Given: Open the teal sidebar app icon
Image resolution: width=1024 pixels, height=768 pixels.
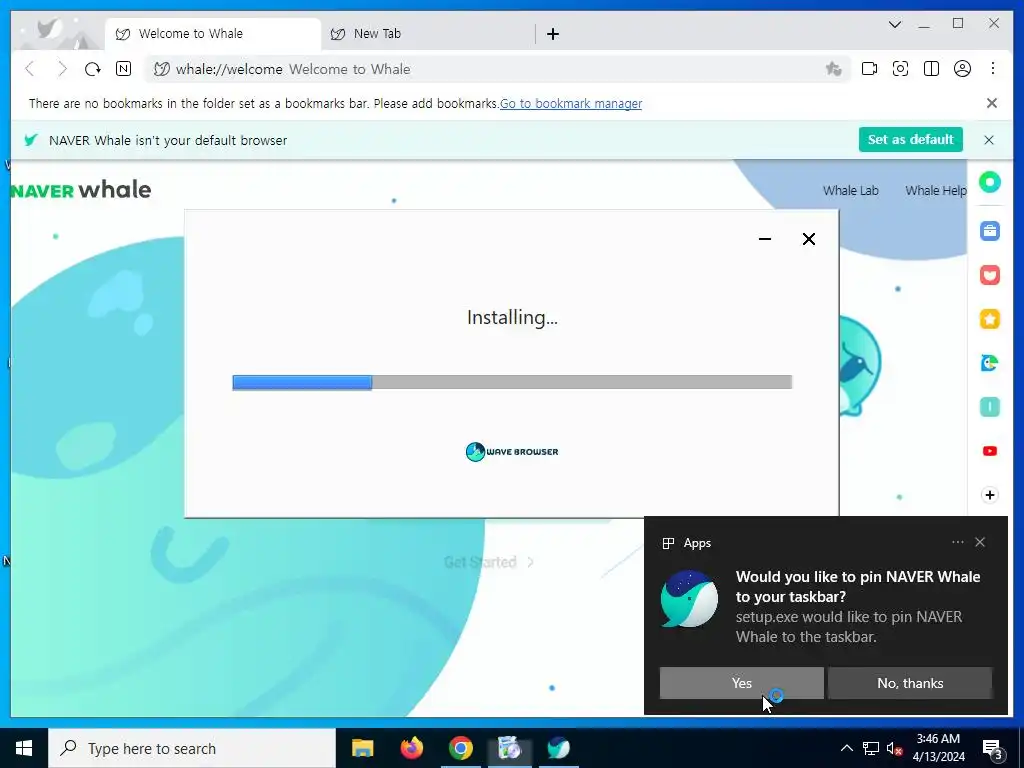Looking at the screenshot, I should (990, 407).
